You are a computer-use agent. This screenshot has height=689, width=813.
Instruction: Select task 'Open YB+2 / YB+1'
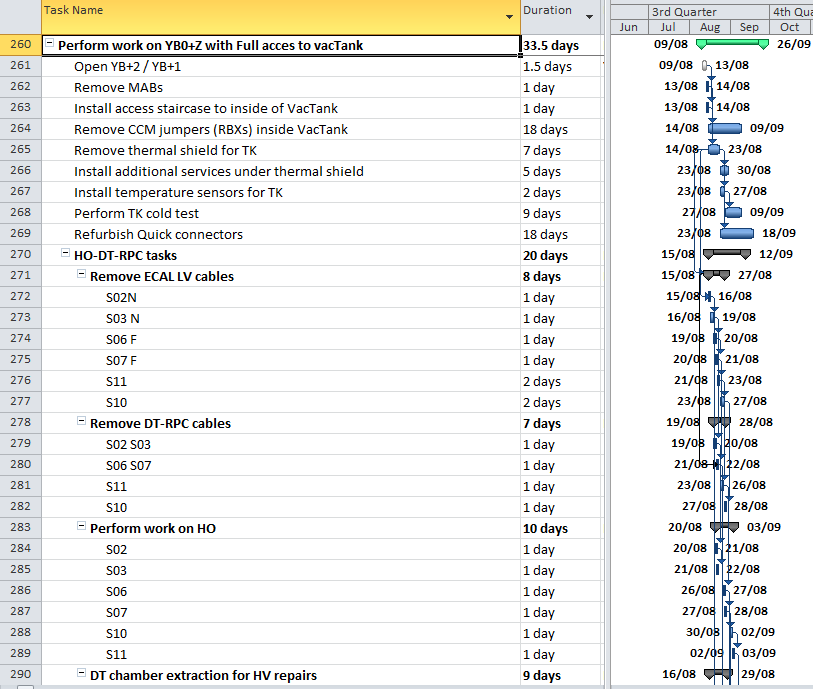coord(128,67)
